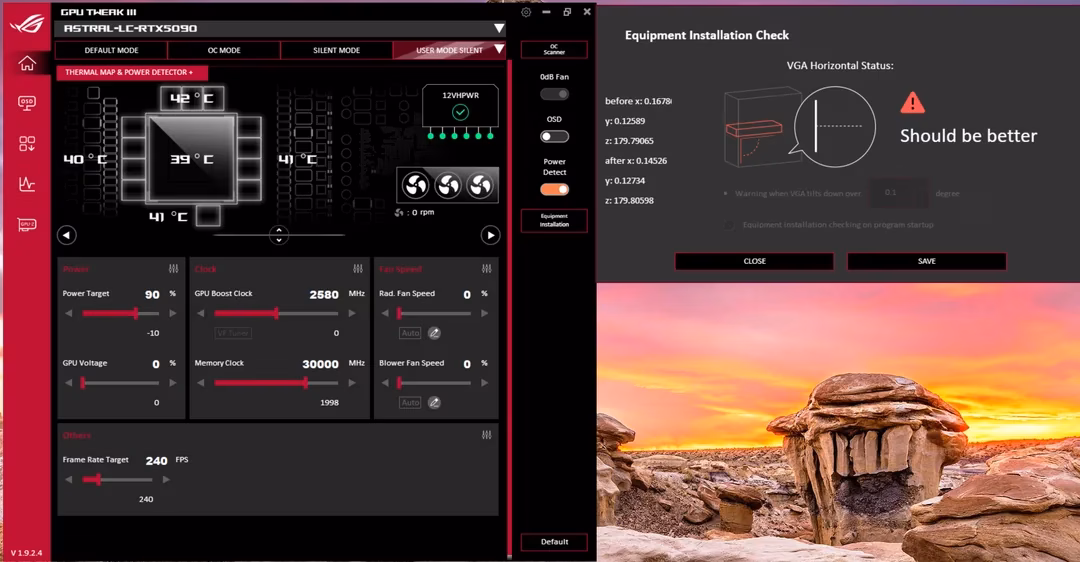The height and width of the screenshot is (562, 1080).
Task: Close the Equipment Installation Check dialog
Action: point(754,261)
